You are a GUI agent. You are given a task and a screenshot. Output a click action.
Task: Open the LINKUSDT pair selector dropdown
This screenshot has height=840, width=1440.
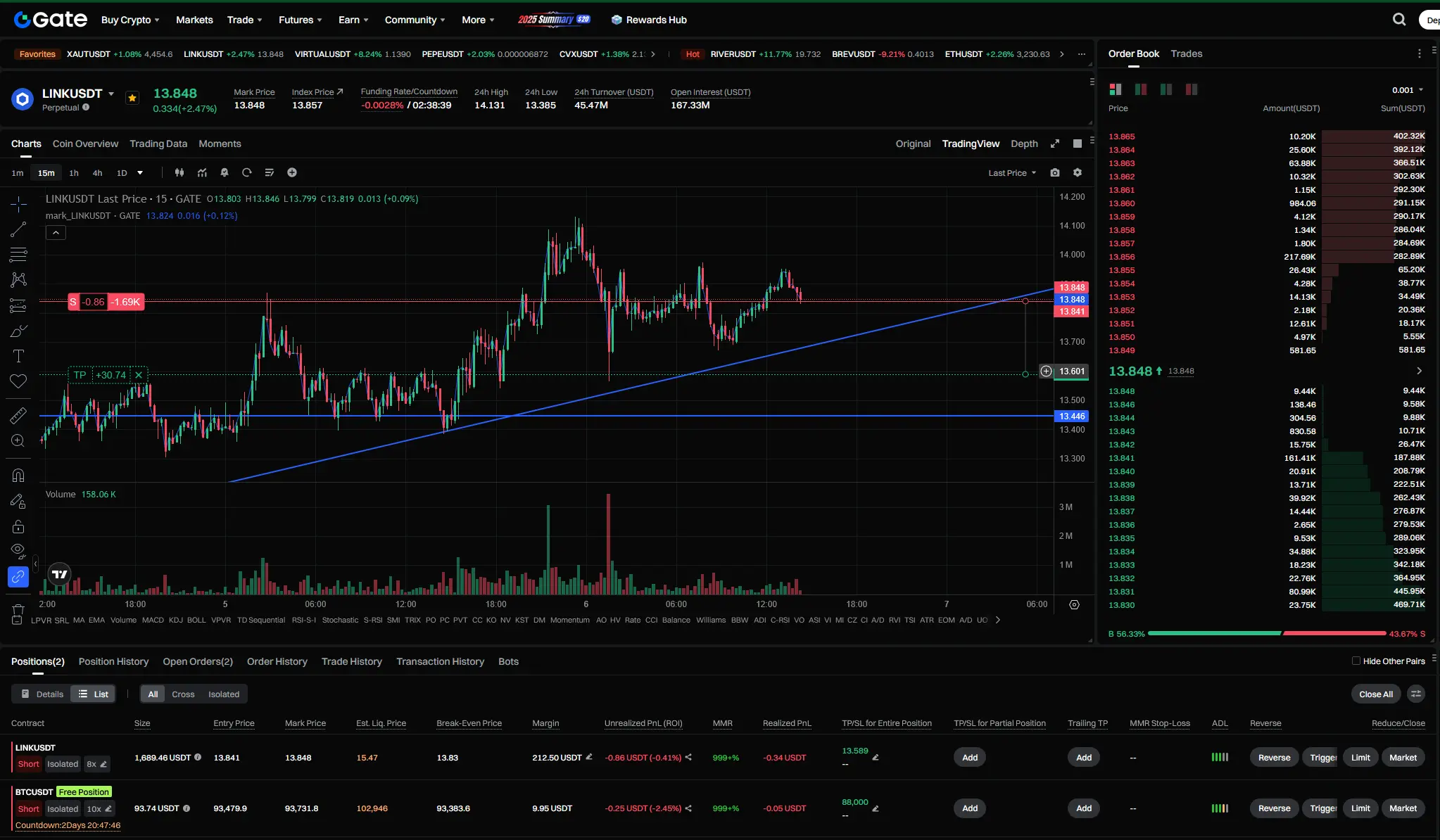tap(111, 94)
